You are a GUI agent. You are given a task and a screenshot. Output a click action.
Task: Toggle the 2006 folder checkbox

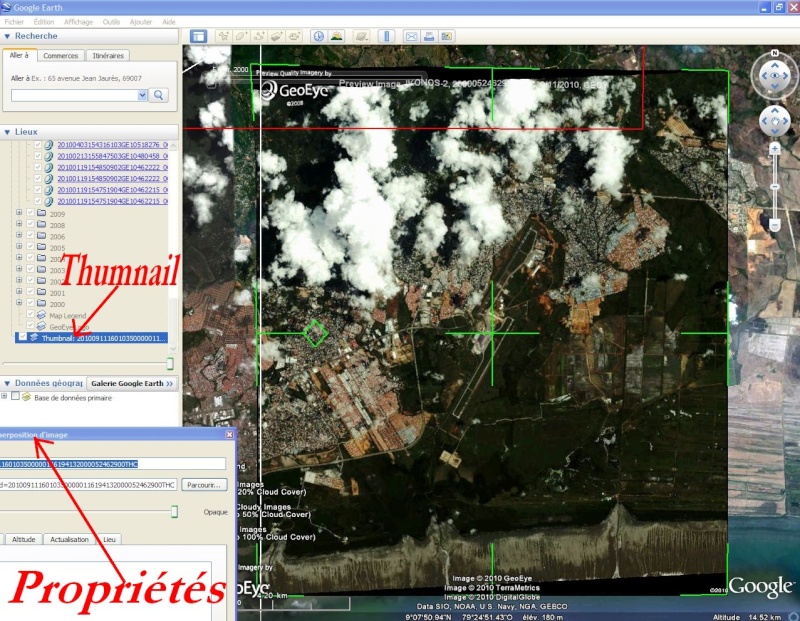[x=30, y=236]
